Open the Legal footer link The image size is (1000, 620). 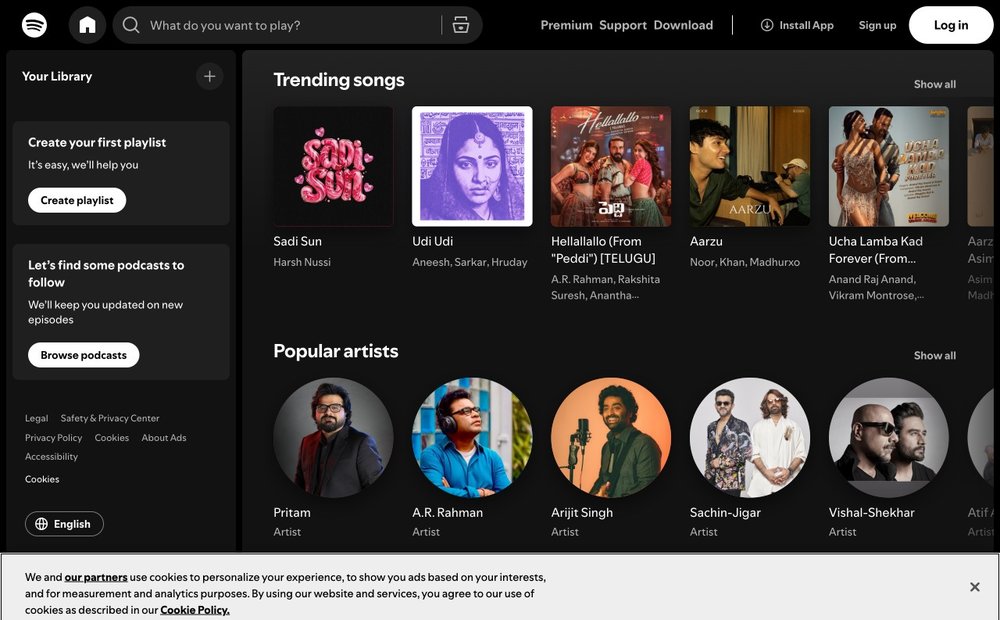[36, 418]
